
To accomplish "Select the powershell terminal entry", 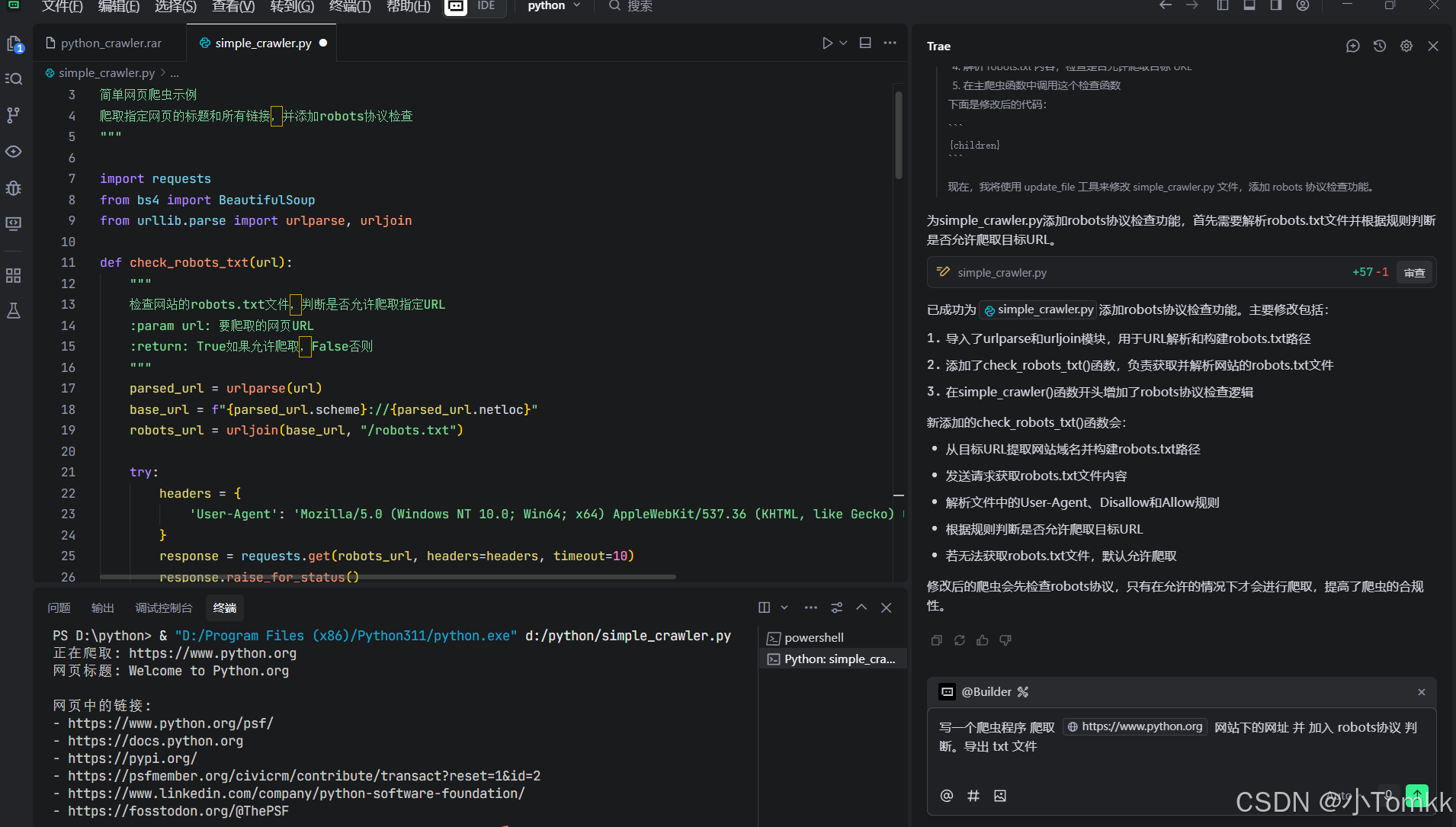I will [x=833, y=638].
